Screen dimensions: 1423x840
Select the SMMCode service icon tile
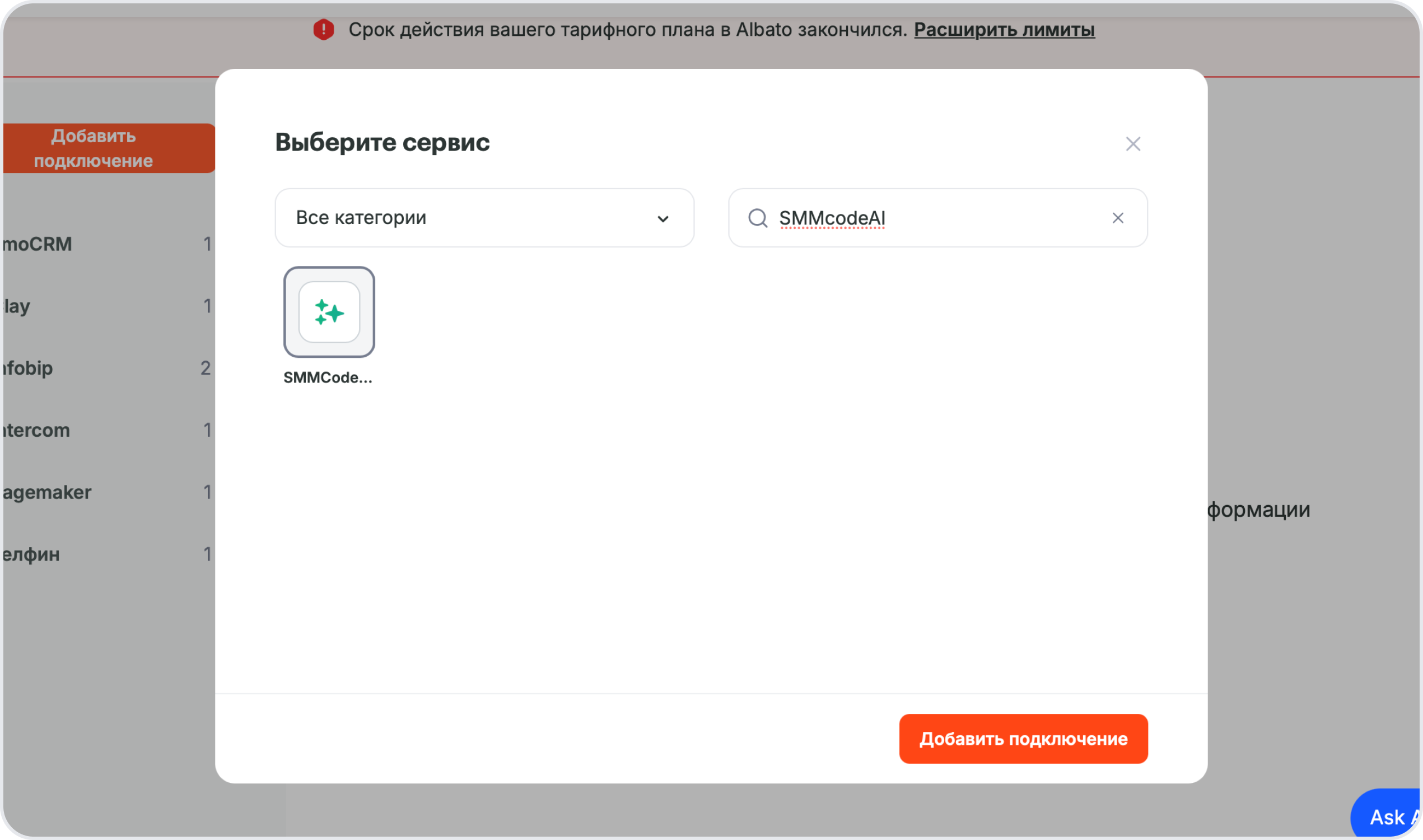(x=329, y=312)
